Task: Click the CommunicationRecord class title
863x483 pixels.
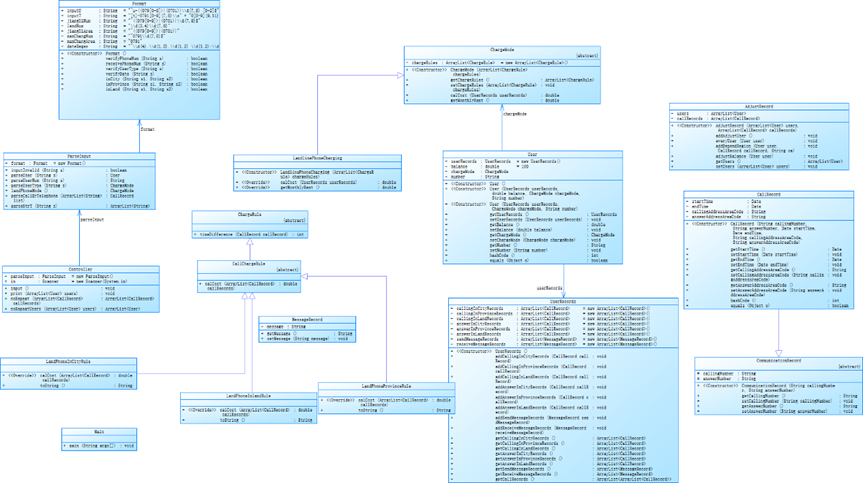Action: tap(778, 360)
